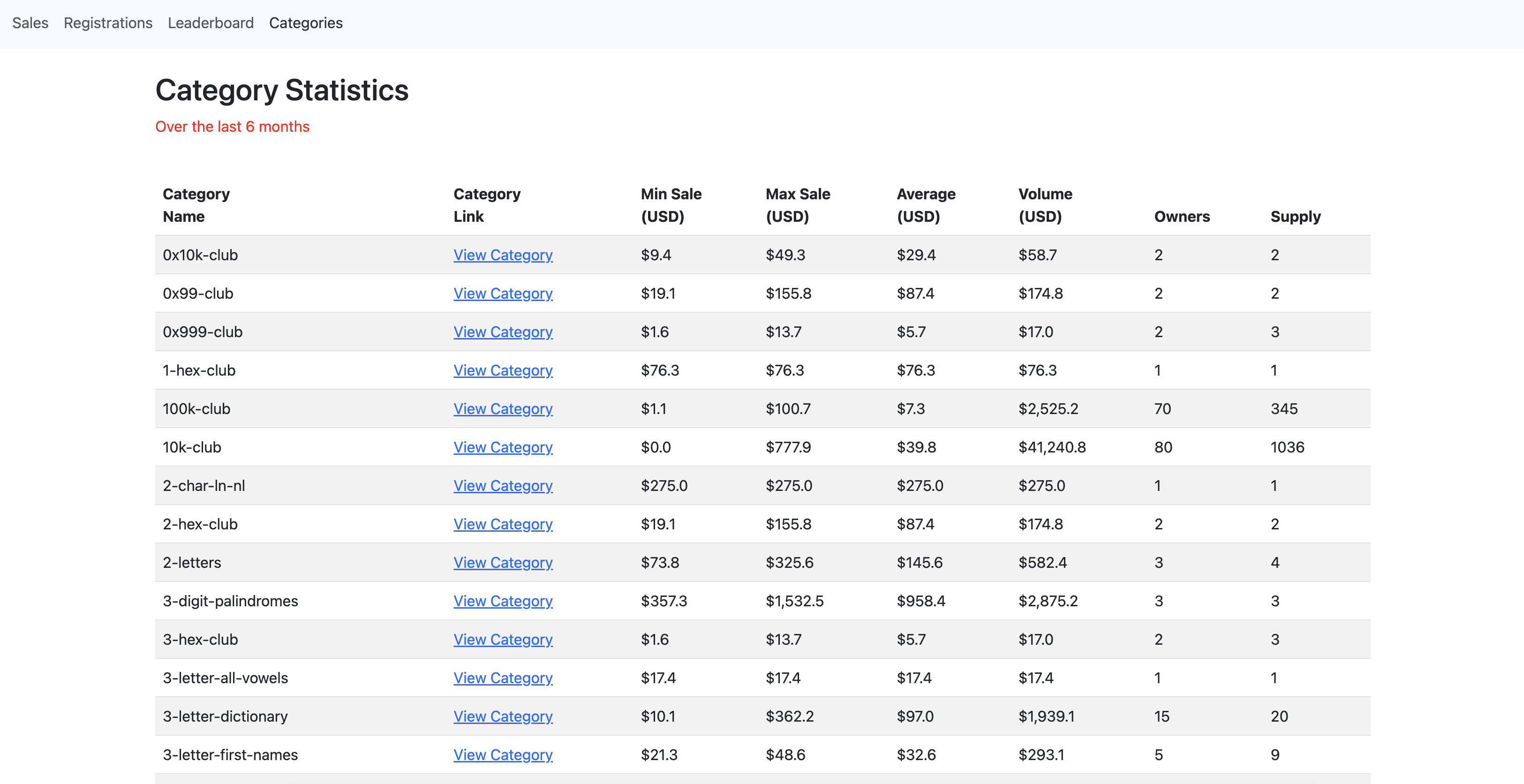This screenshot has height=784, width=1524.
Task: View Category for 0x99-club
Action: tap(503, 293)
